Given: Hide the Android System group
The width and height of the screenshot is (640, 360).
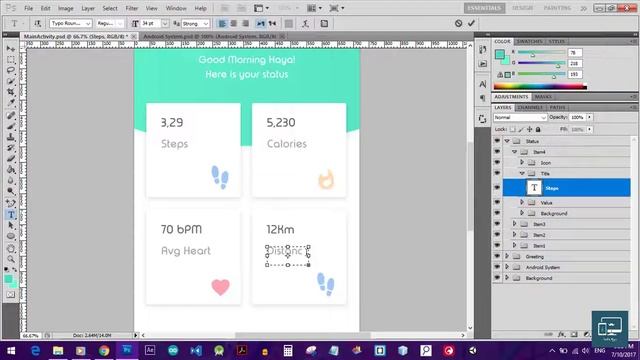Looking at the screenshot, I should coord(497,267).
